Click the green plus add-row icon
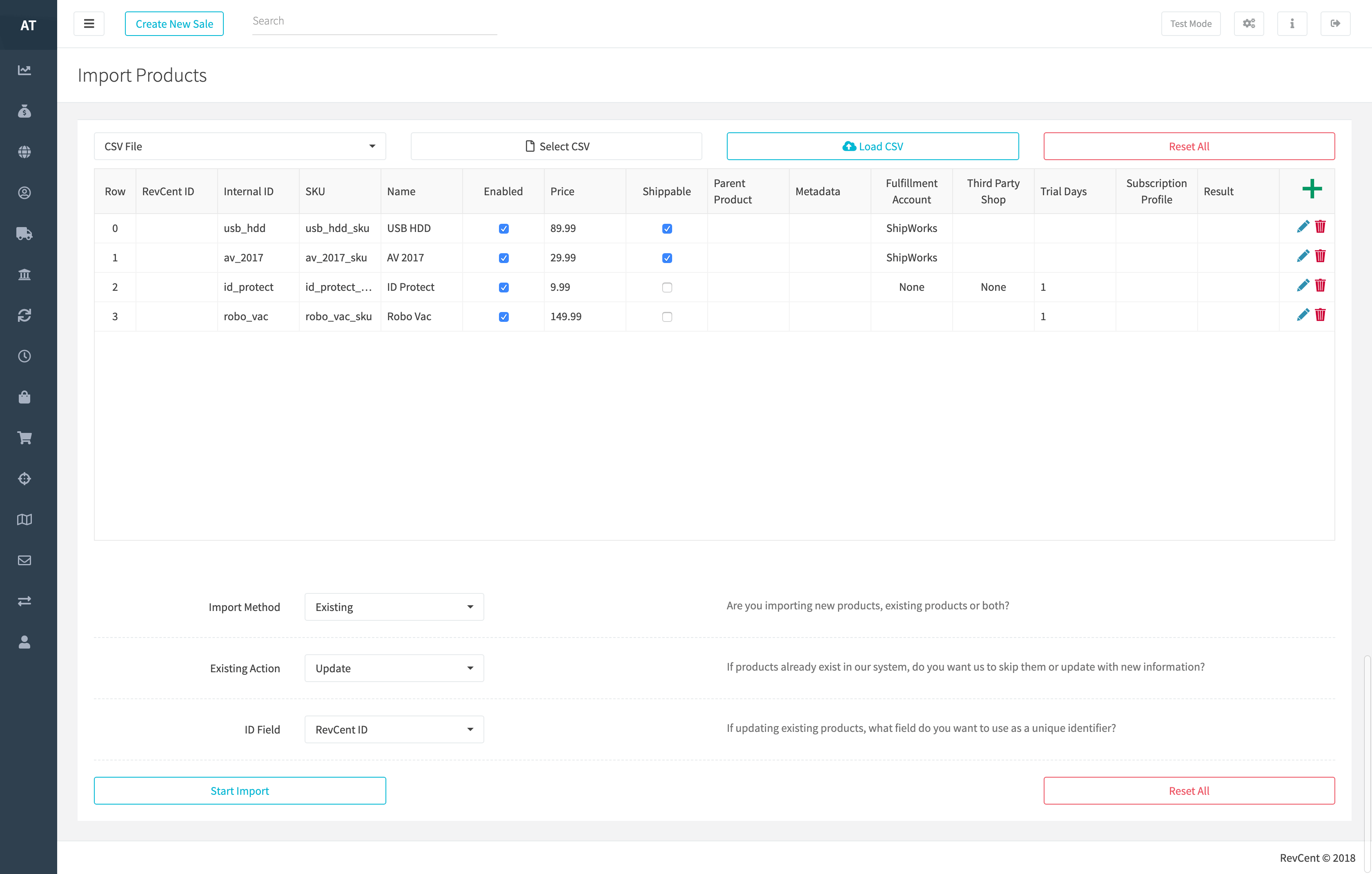Screen dimensions: 1372x874 pyautogui.click(x=1312, y=189)
